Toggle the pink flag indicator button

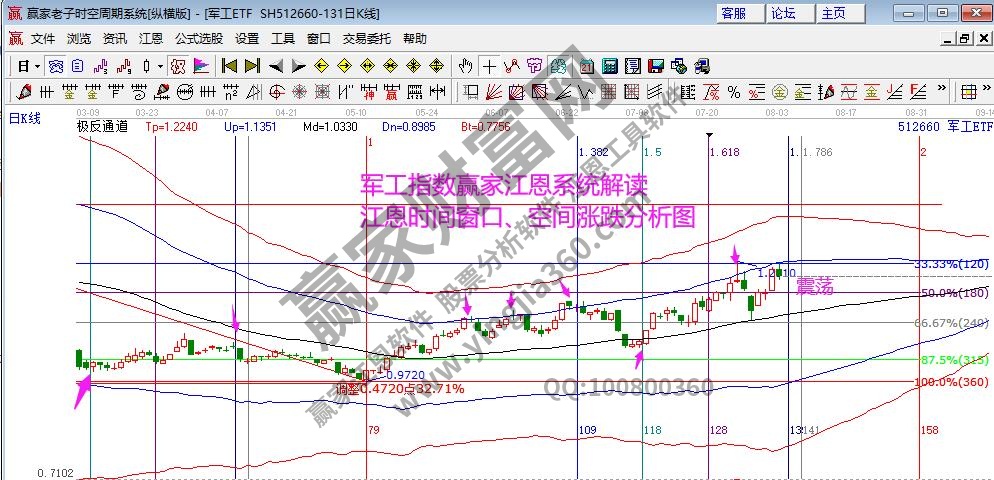[201, 66]
